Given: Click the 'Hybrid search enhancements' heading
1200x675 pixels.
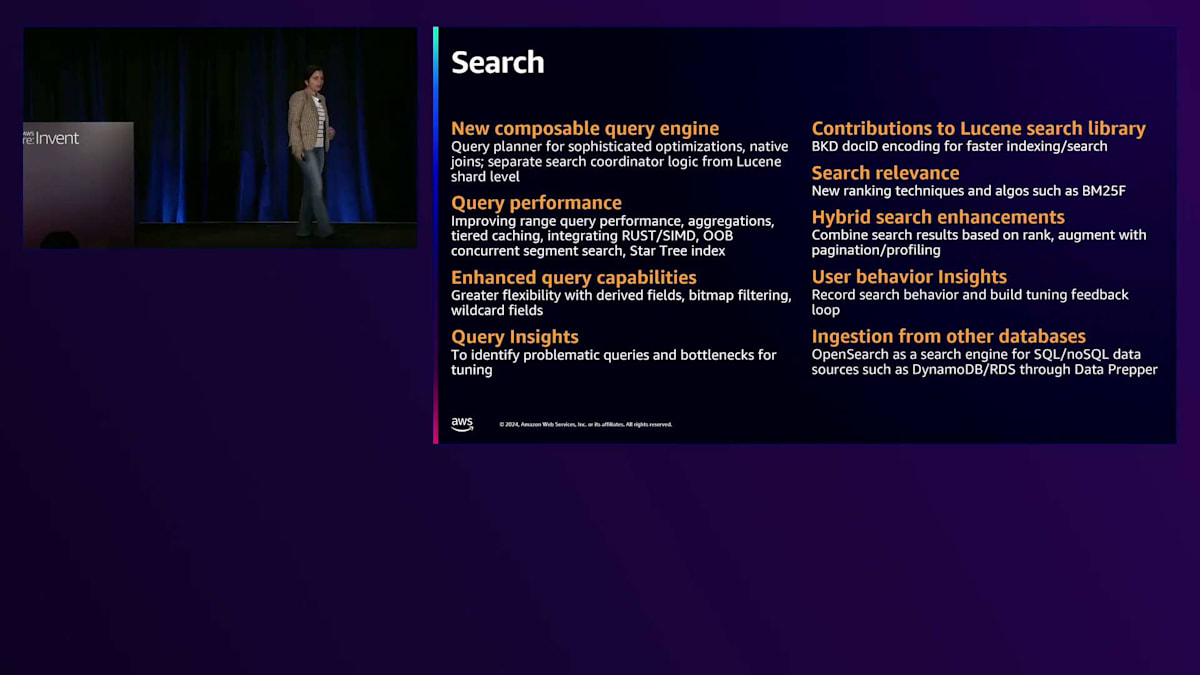Looking at the screenshot, I should tap(938, 217).
